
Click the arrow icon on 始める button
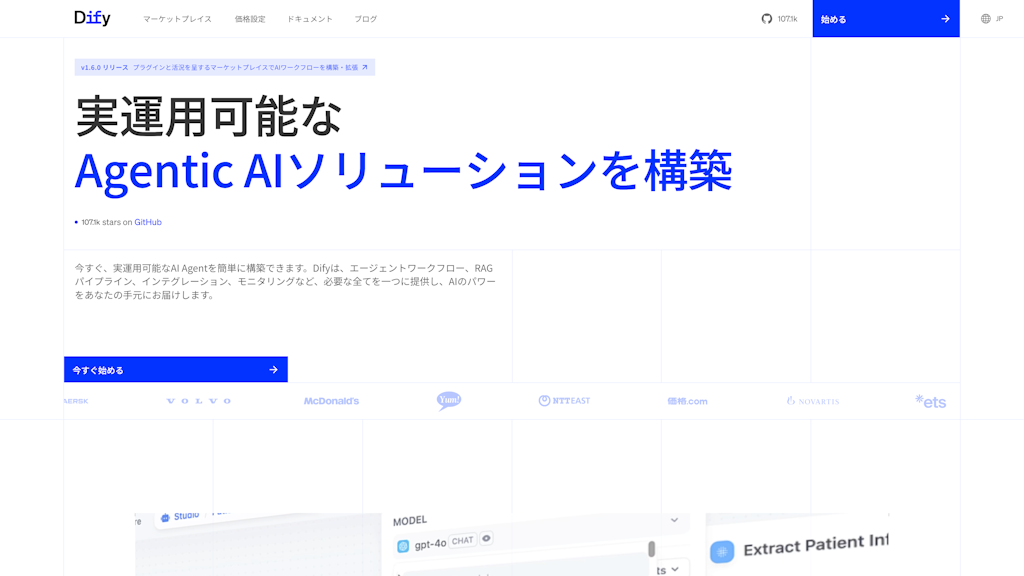point(945,19)
